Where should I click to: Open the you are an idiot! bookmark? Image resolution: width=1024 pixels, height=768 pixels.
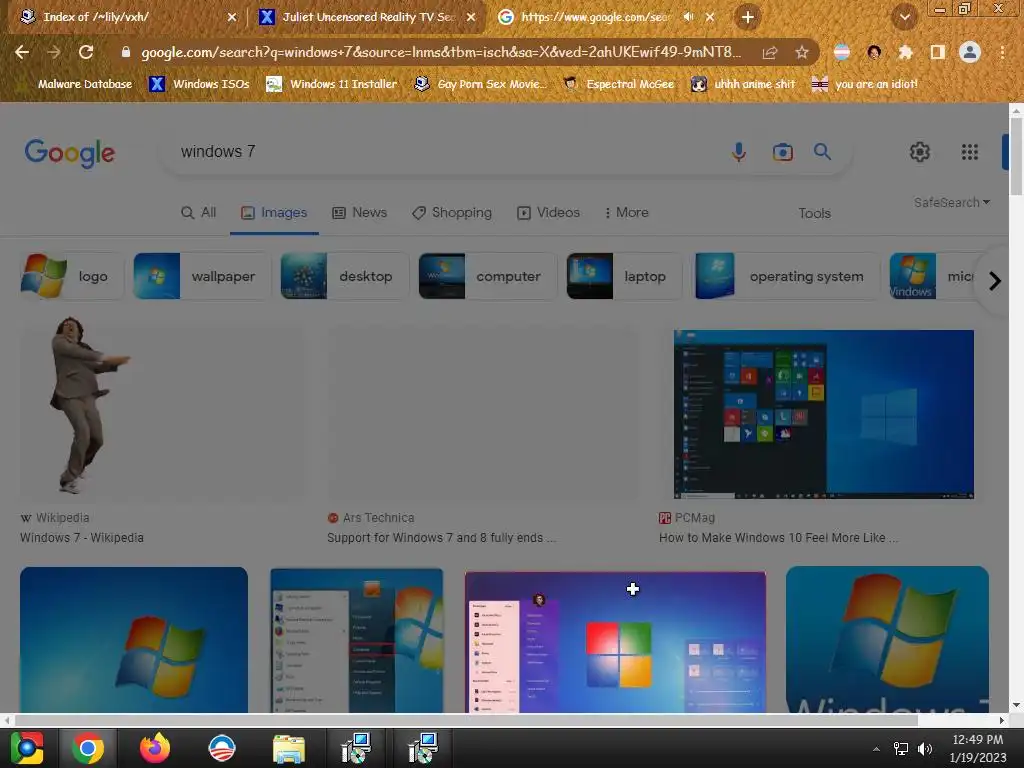click(865, 84)
